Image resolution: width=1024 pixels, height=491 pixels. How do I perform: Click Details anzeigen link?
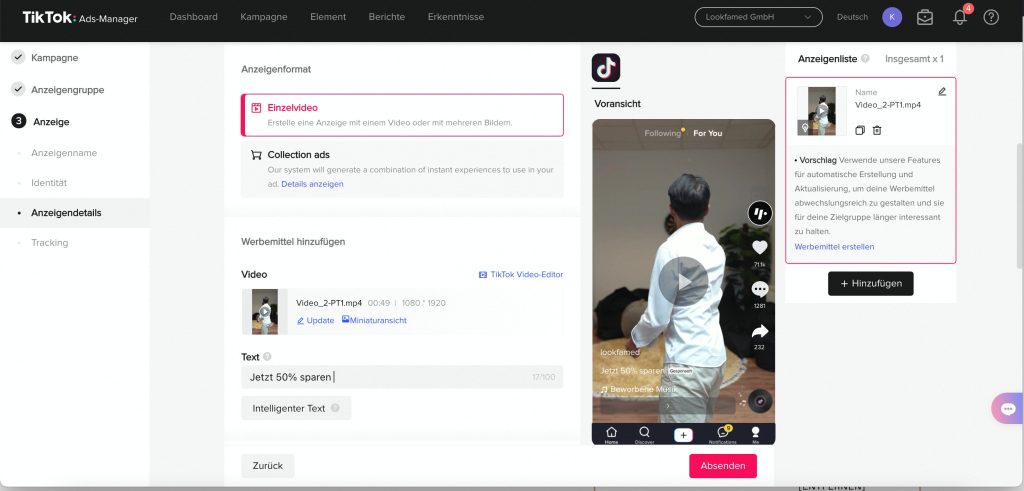312,184
